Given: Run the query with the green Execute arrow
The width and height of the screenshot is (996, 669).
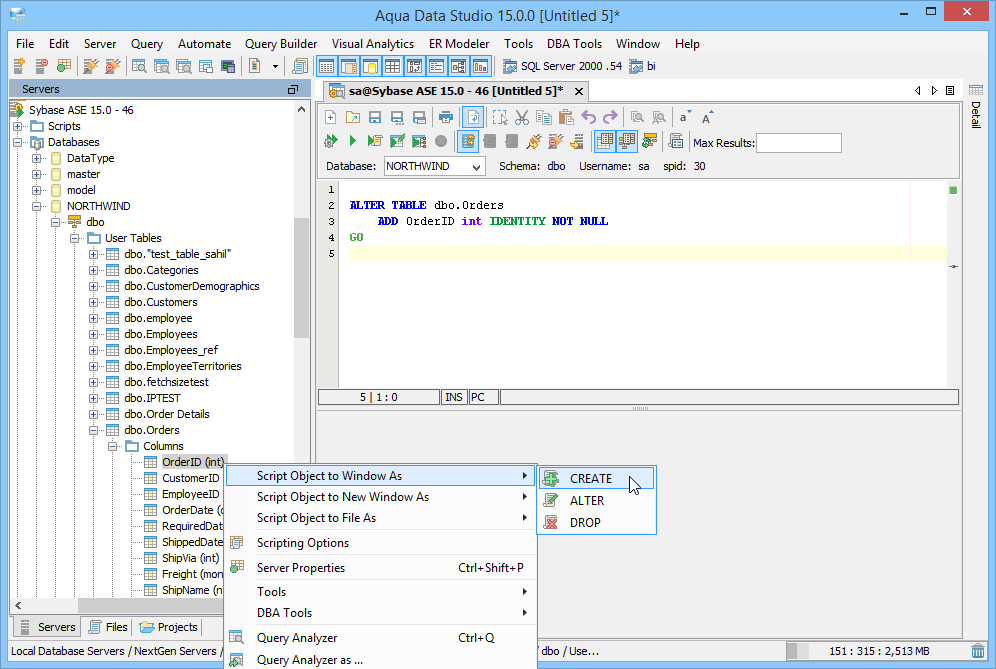Looking at the screenshot, I should point(353,141).
